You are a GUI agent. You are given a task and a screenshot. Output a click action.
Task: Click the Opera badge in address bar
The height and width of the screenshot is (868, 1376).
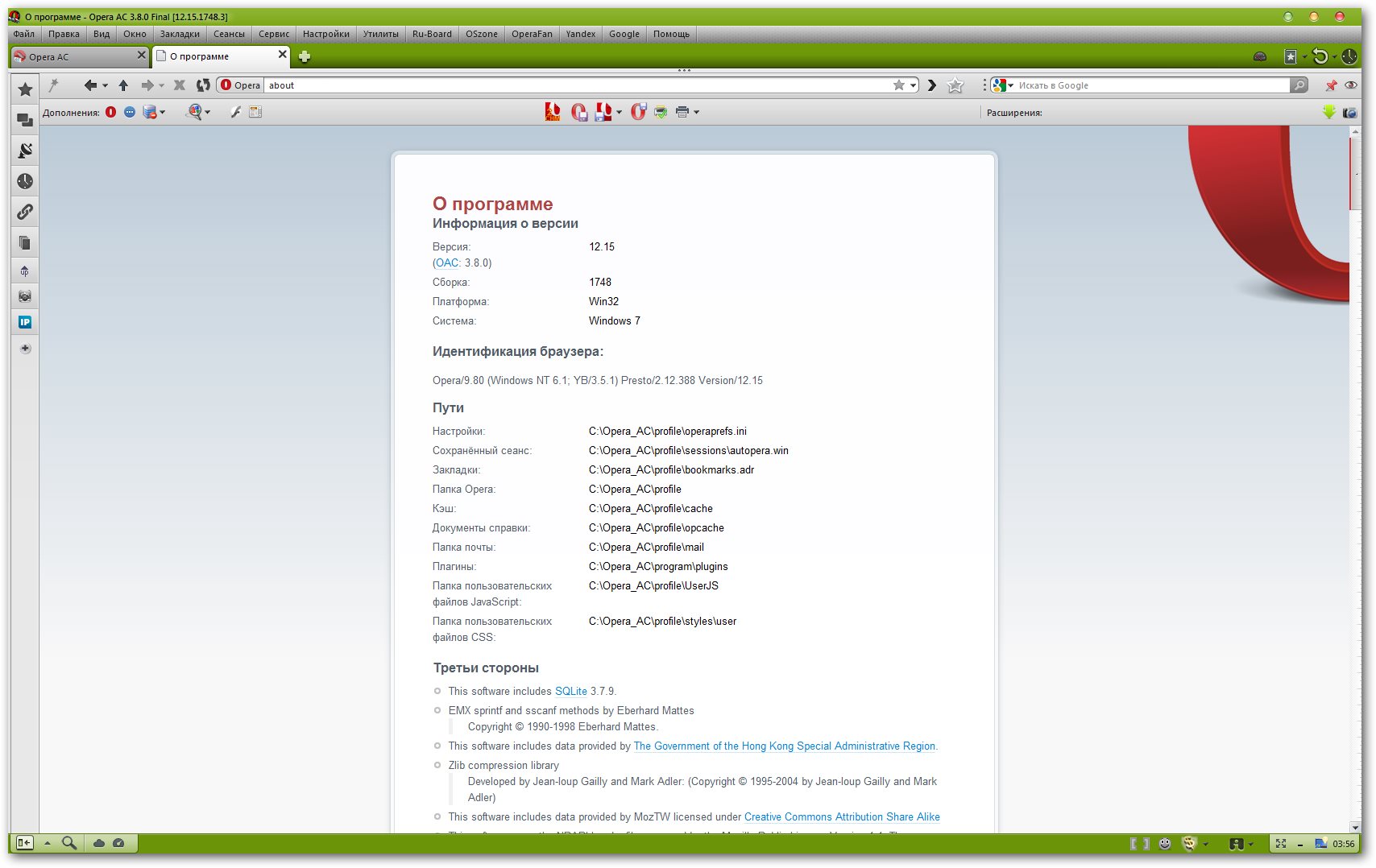click(241, 85)
